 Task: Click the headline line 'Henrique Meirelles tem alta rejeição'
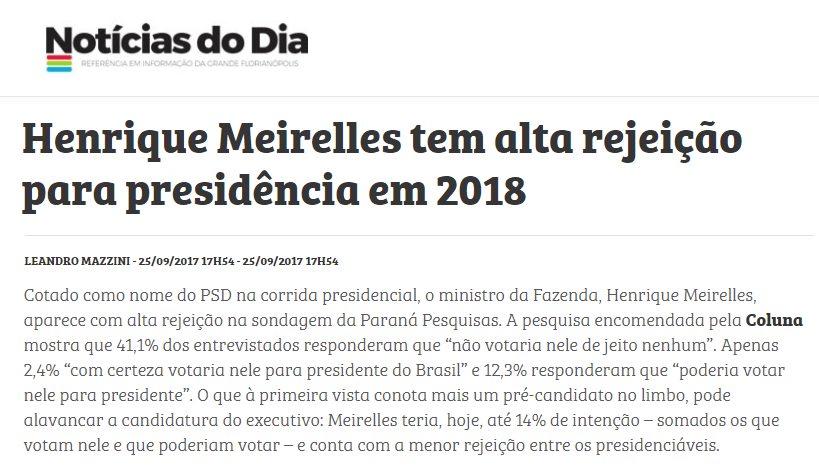tap(382, 138)
